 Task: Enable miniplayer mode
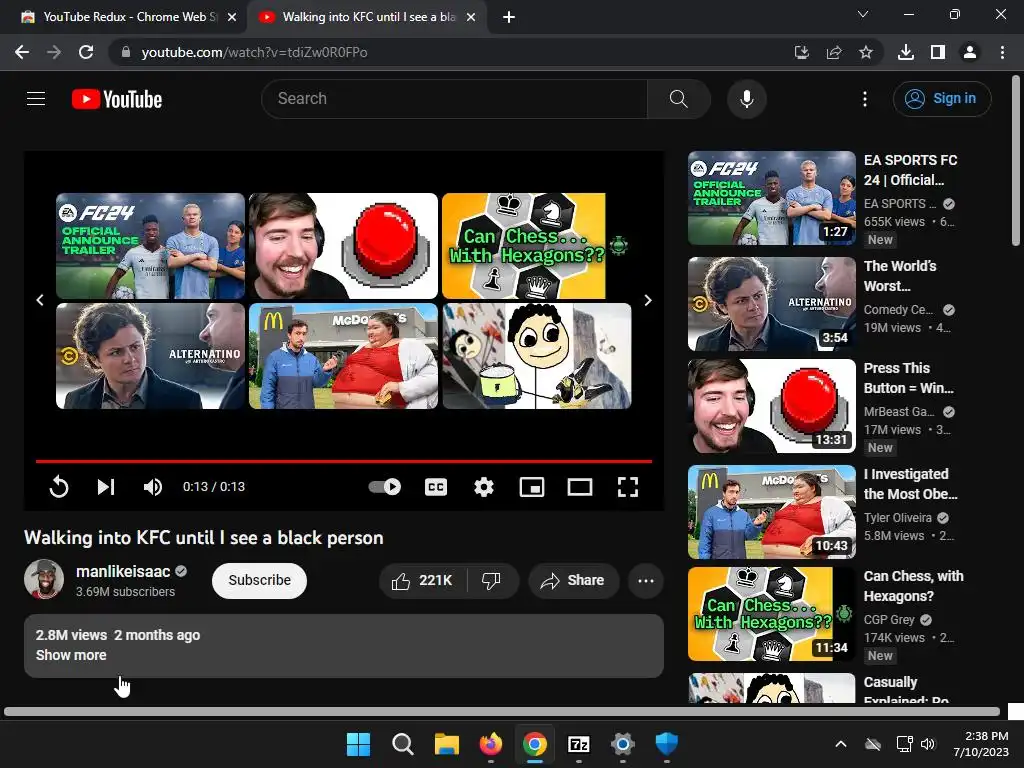[532, 487]
